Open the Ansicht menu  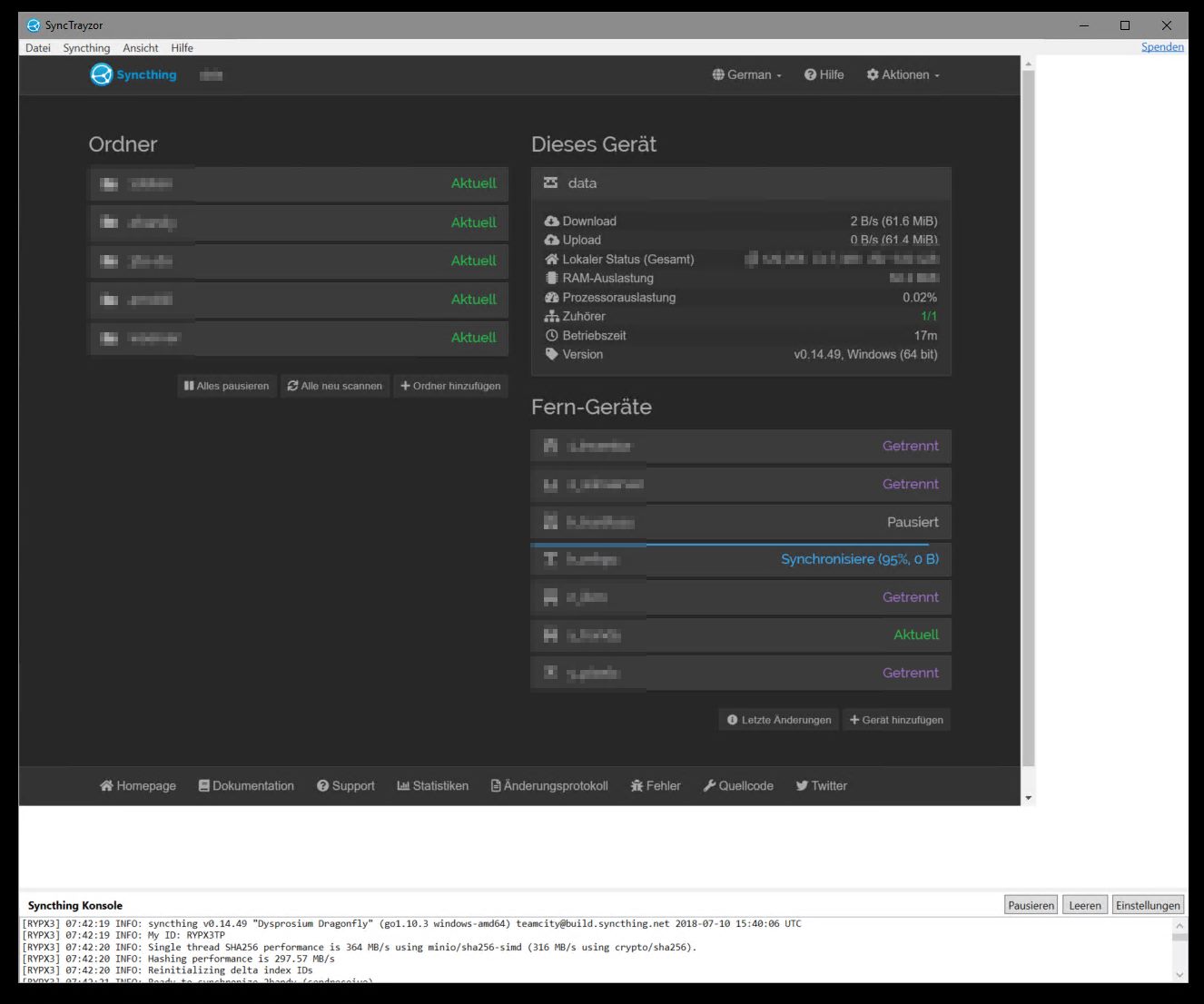[x=140, y=47]
